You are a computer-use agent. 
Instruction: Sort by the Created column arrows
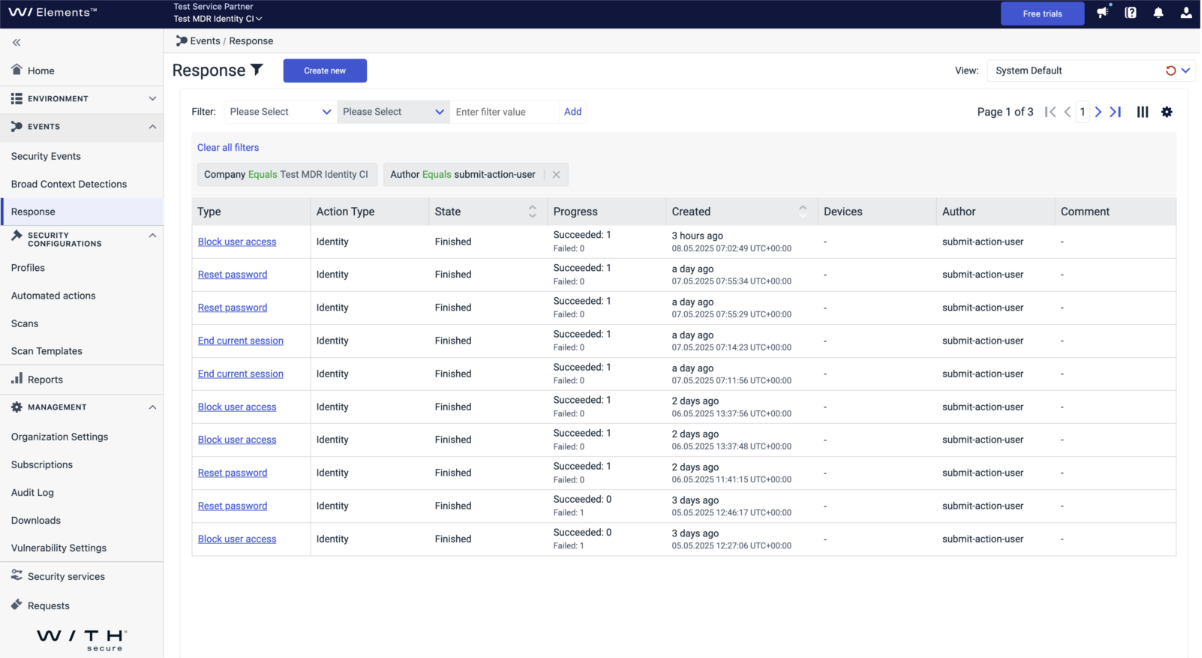(802, 211)
